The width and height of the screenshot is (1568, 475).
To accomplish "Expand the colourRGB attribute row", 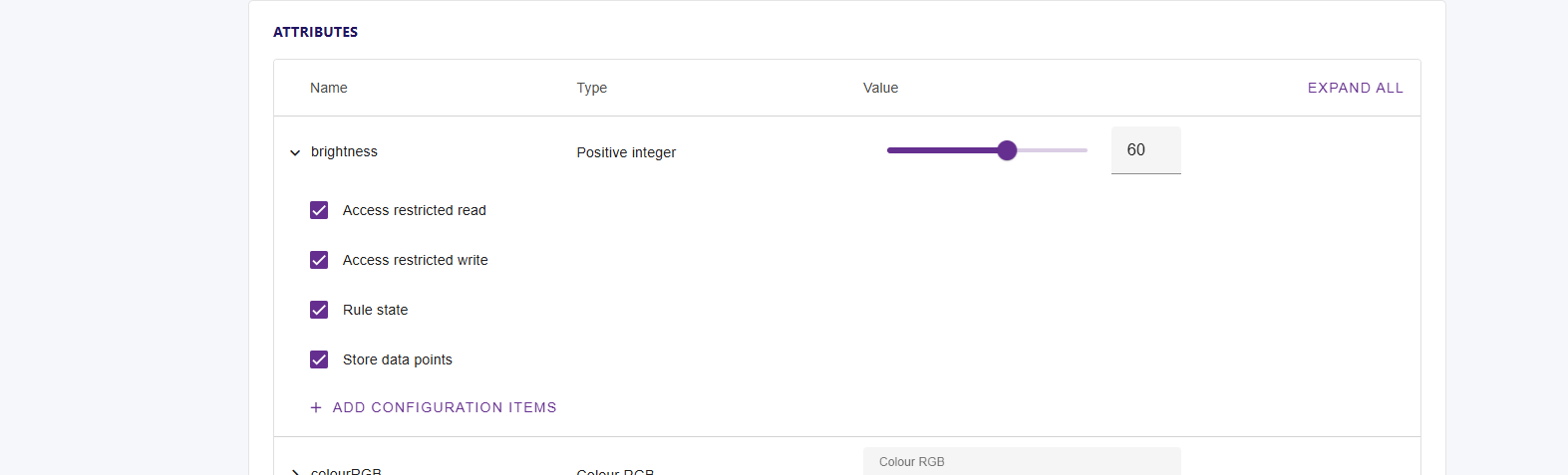I will pyautogui.click(x=295, y=471).
